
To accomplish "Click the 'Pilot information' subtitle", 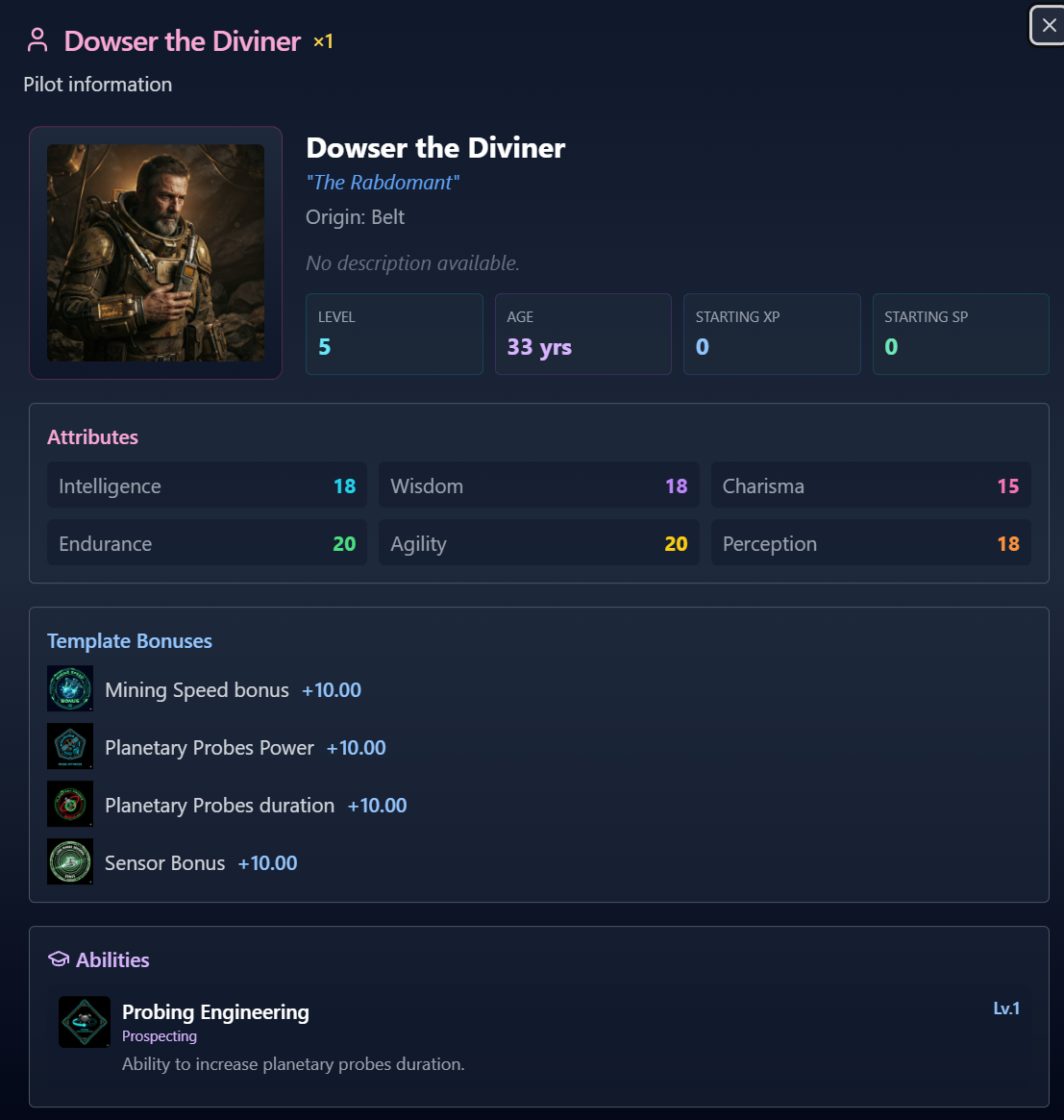I will point(98,85).
